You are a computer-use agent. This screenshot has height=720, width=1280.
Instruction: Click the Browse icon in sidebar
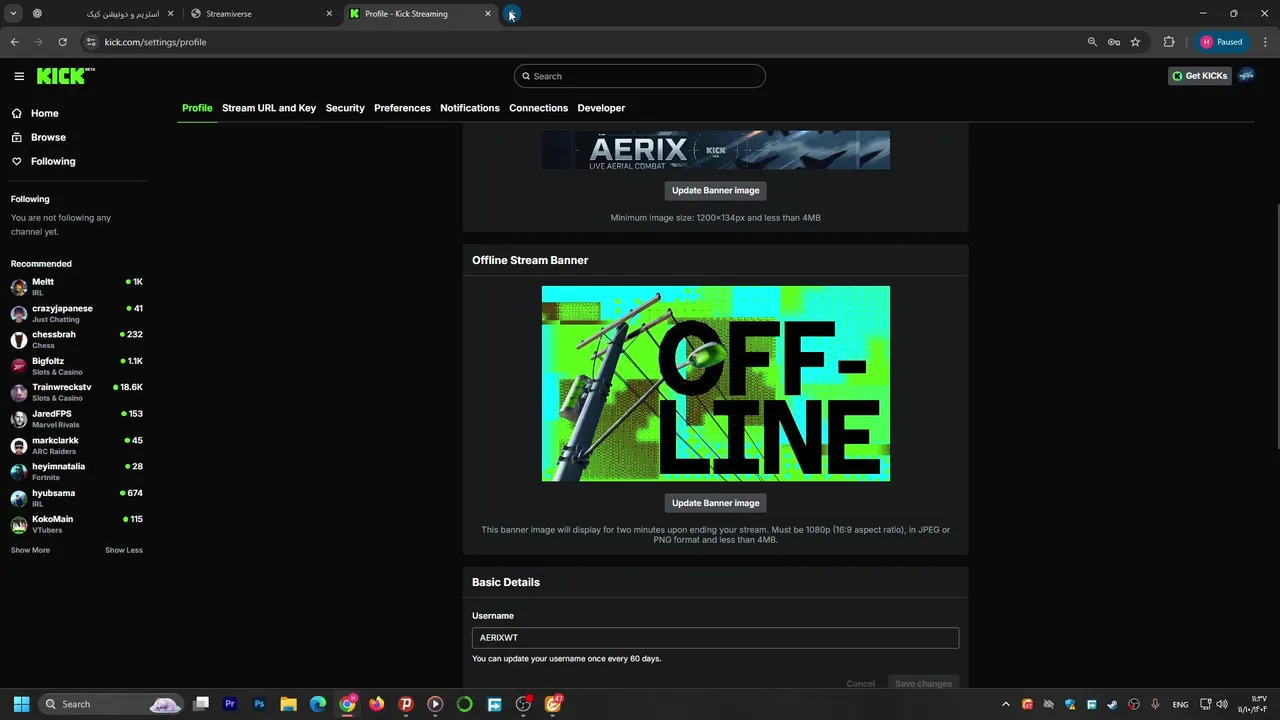click(17, 137)
